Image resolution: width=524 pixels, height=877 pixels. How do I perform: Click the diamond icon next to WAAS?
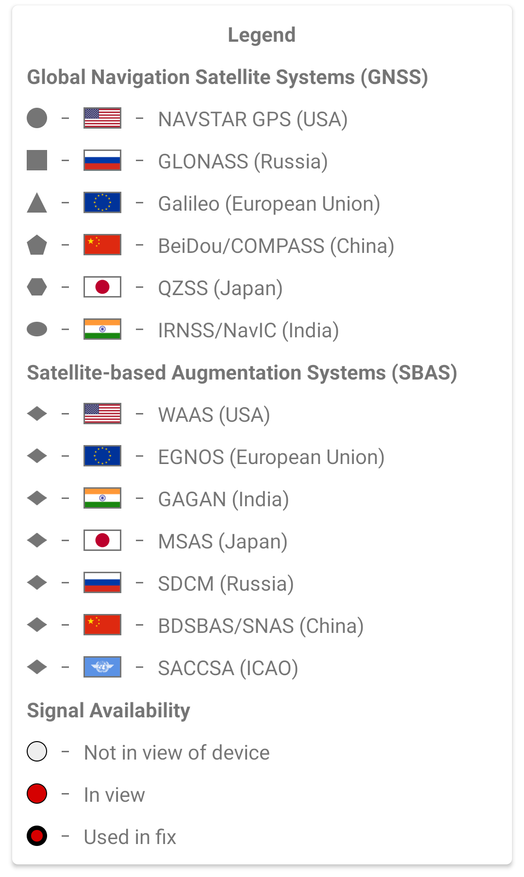pyautogui.click(x=37, y=413)
